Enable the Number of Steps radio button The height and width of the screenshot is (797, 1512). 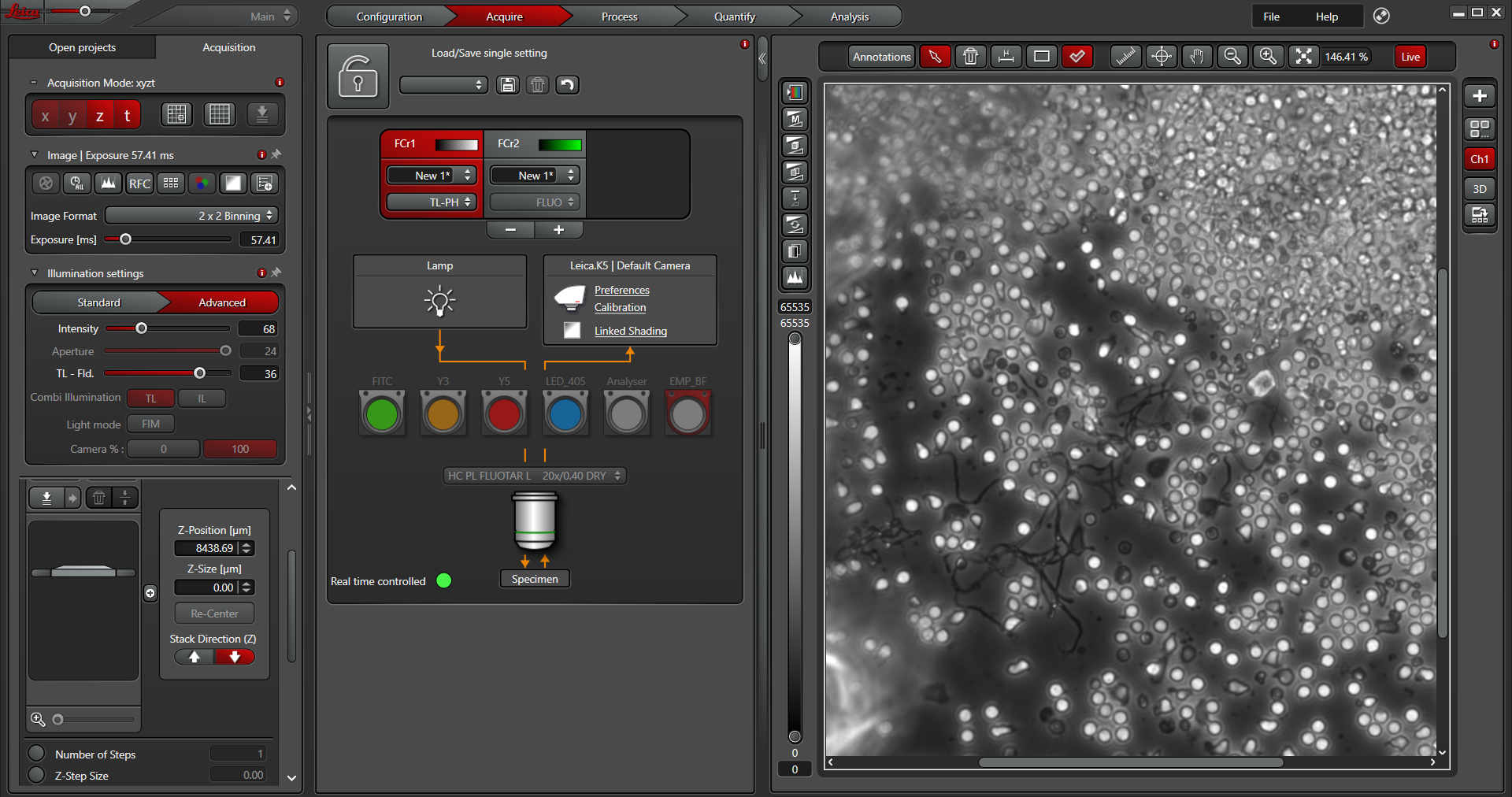[36, 754]
